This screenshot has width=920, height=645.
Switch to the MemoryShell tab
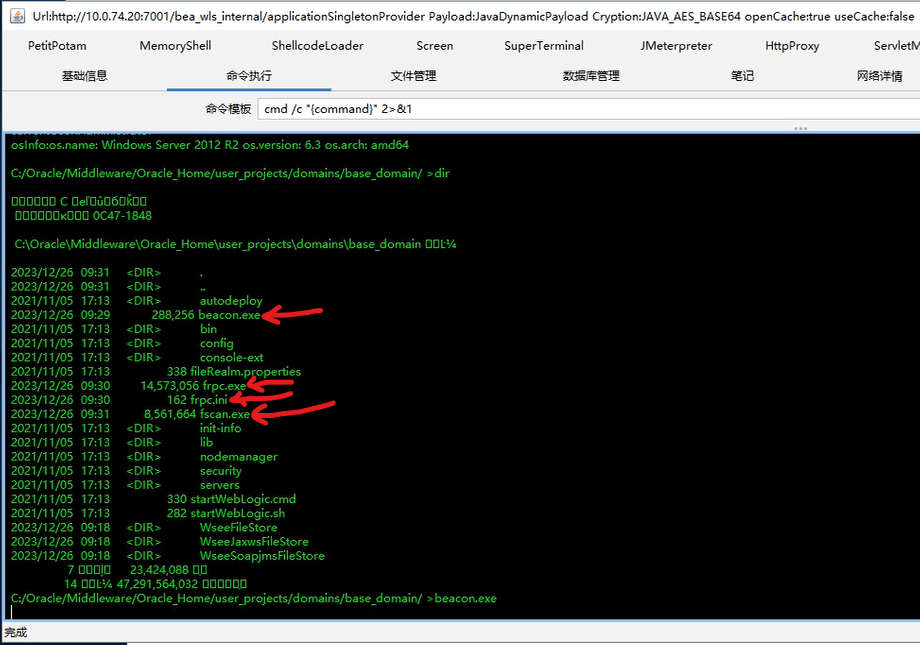pos(175,46)
